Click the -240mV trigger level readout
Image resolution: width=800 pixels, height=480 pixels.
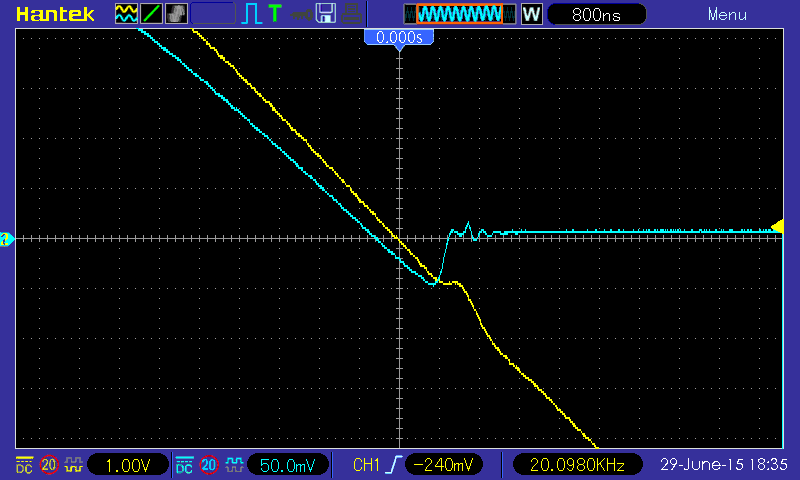coord(443,465)
